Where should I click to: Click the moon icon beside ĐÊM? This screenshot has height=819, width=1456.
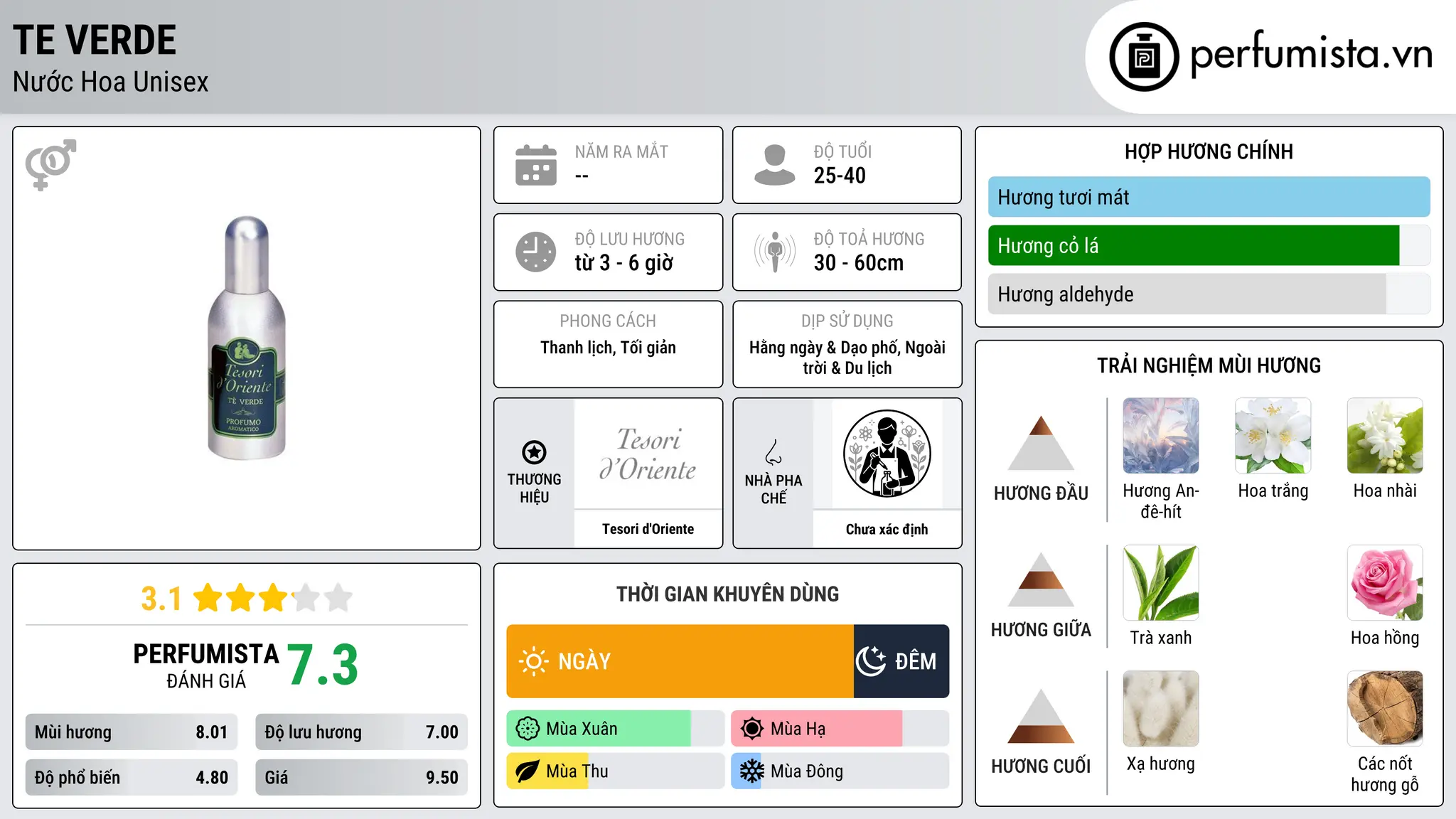point(871,661)
